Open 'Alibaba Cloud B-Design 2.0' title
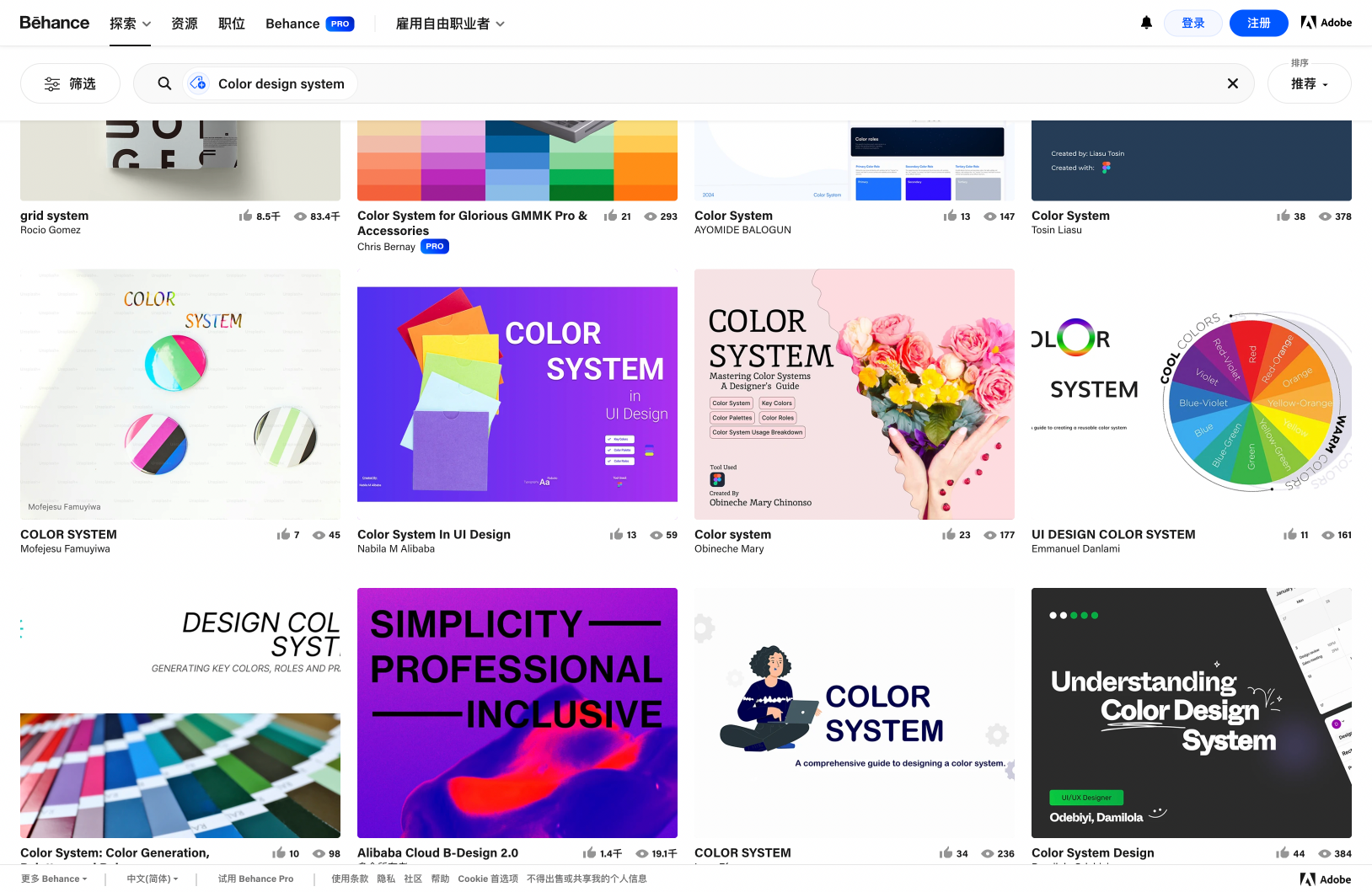This screenshot has height=892, width=1372. pyautogui.click(x=437, y=852)
